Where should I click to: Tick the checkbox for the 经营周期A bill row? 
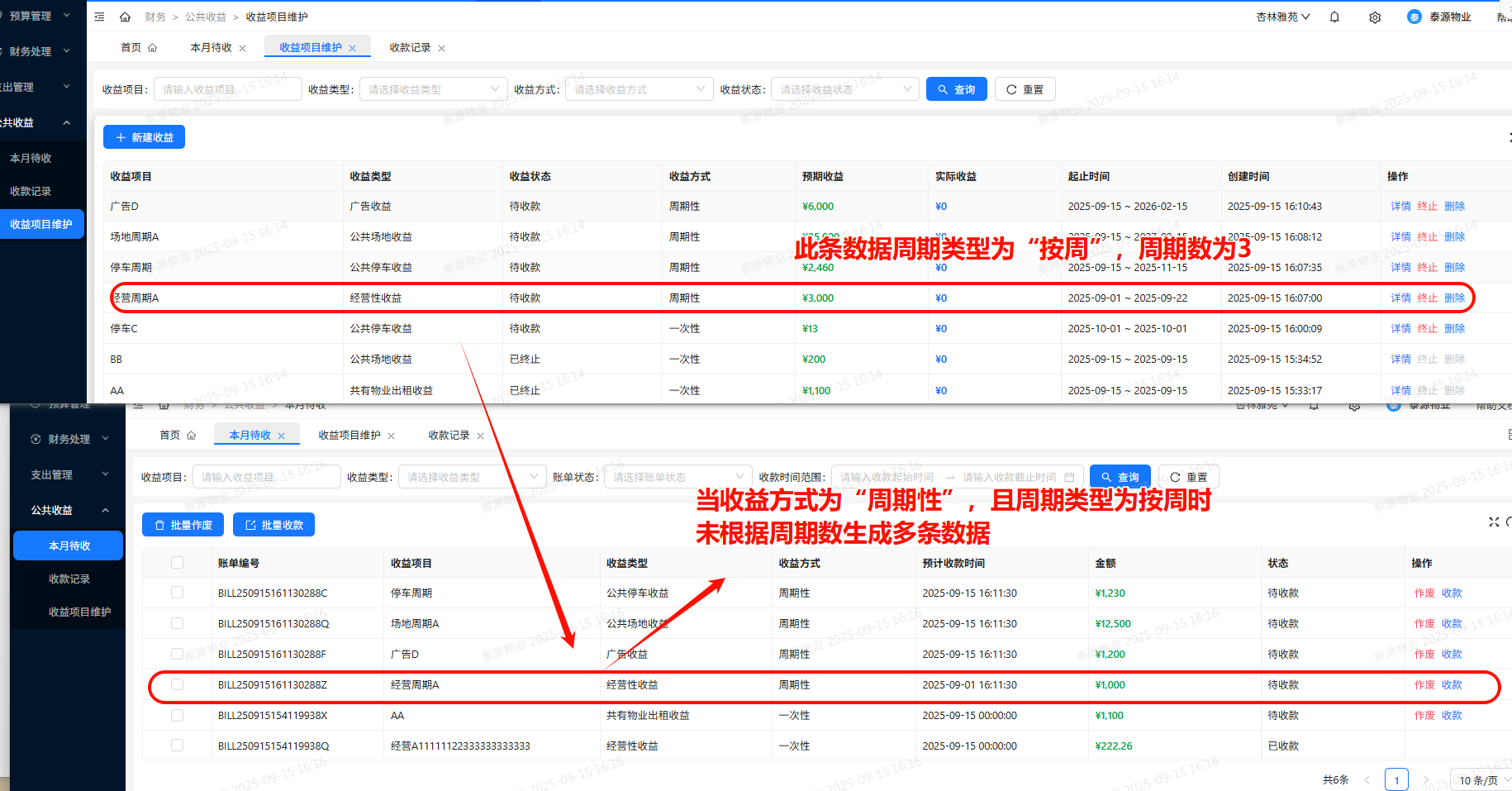177,684
